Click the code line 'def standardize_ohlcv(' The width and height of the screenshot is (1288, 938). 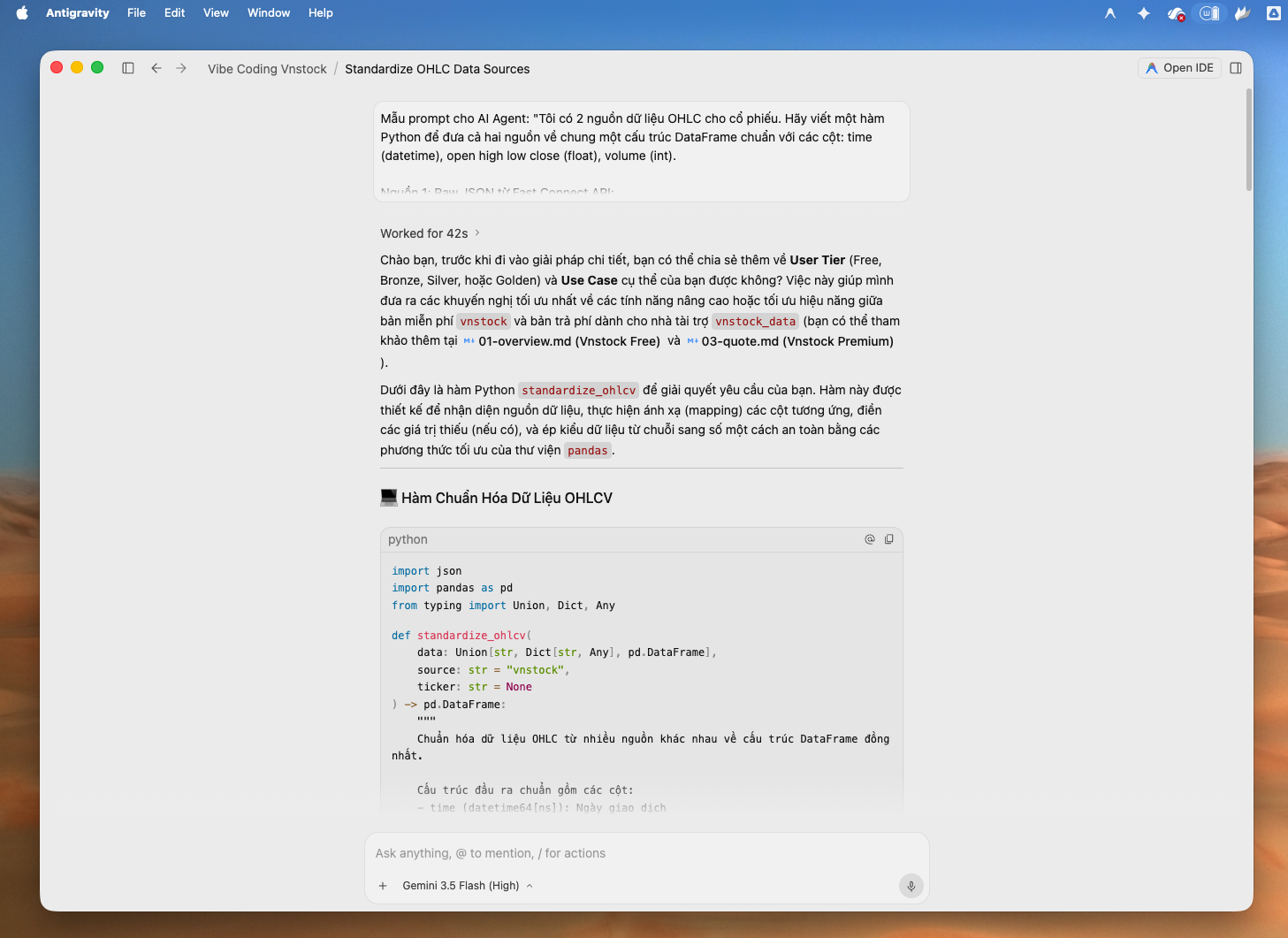[x=461, y=636]
